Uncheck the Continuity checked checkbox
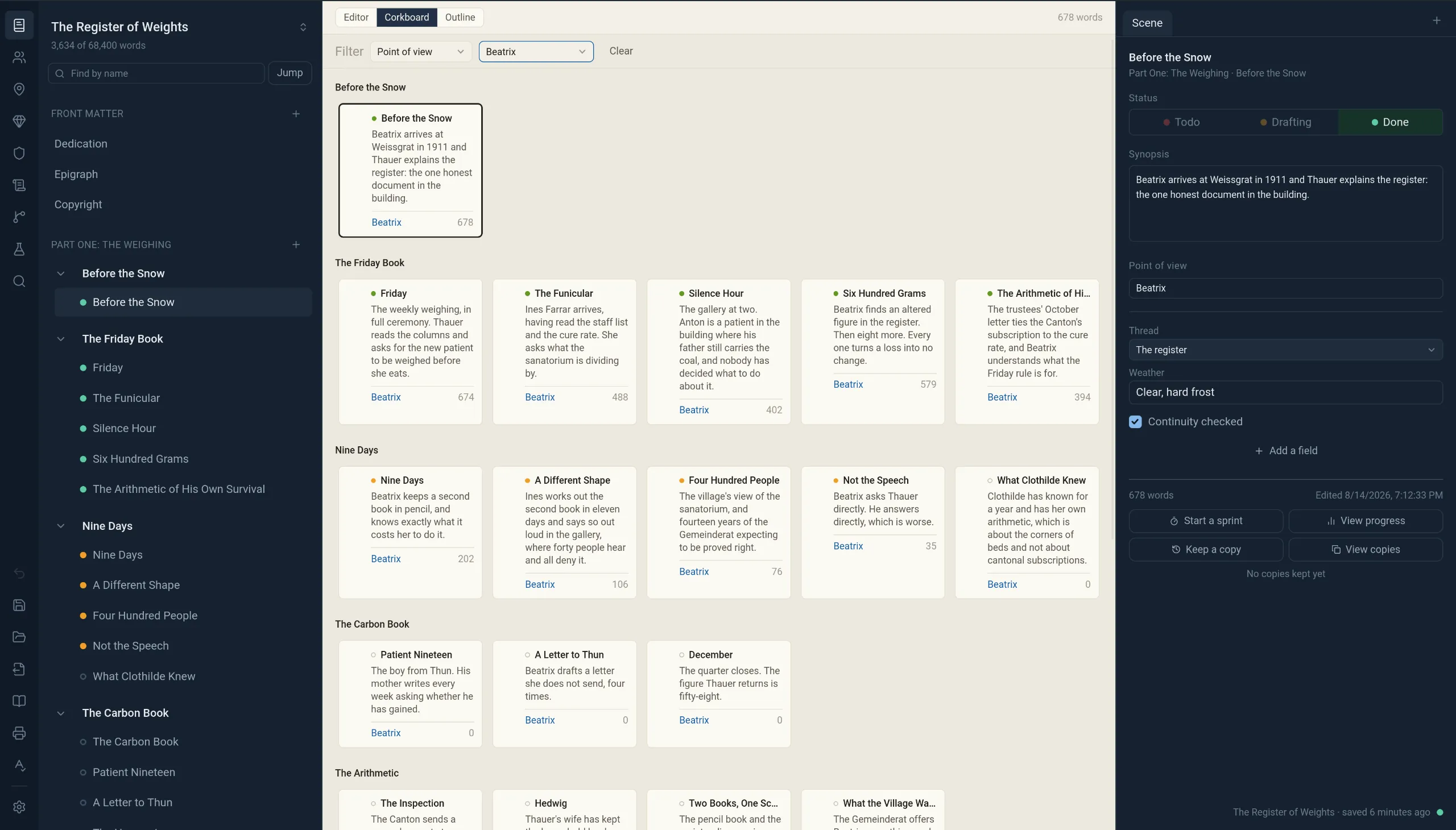 [1135, 421]
